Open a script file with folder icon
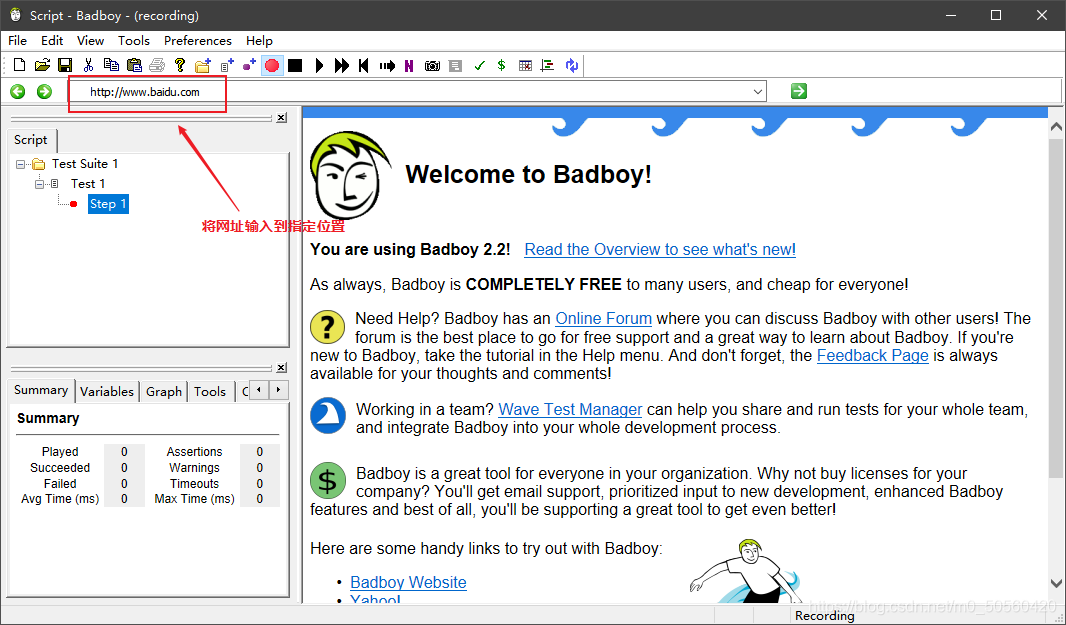This screenshot has width=1066, height=625. coord(42,65)
